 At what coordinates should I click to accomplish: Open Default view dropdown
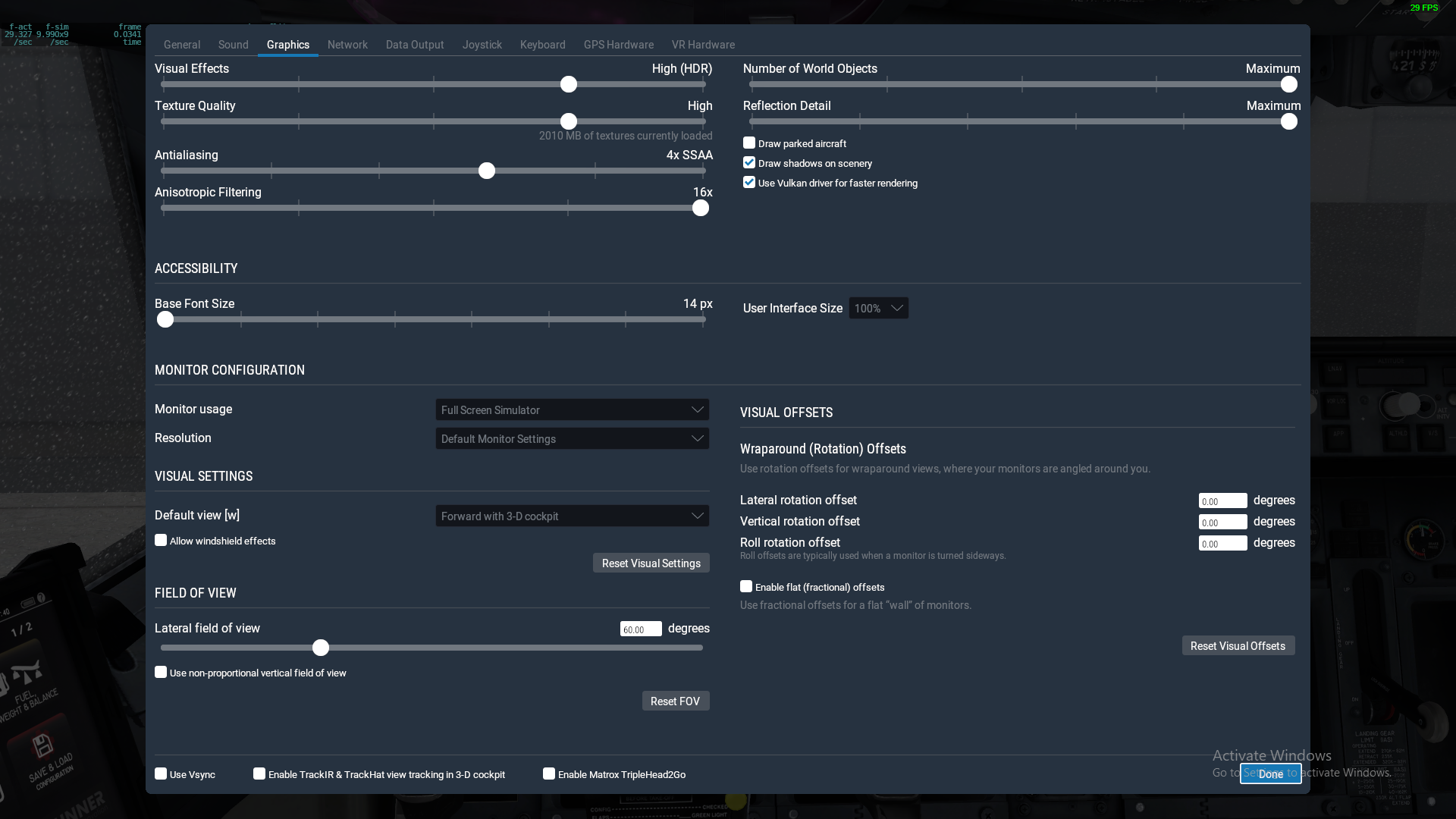(x=572, y=516)
